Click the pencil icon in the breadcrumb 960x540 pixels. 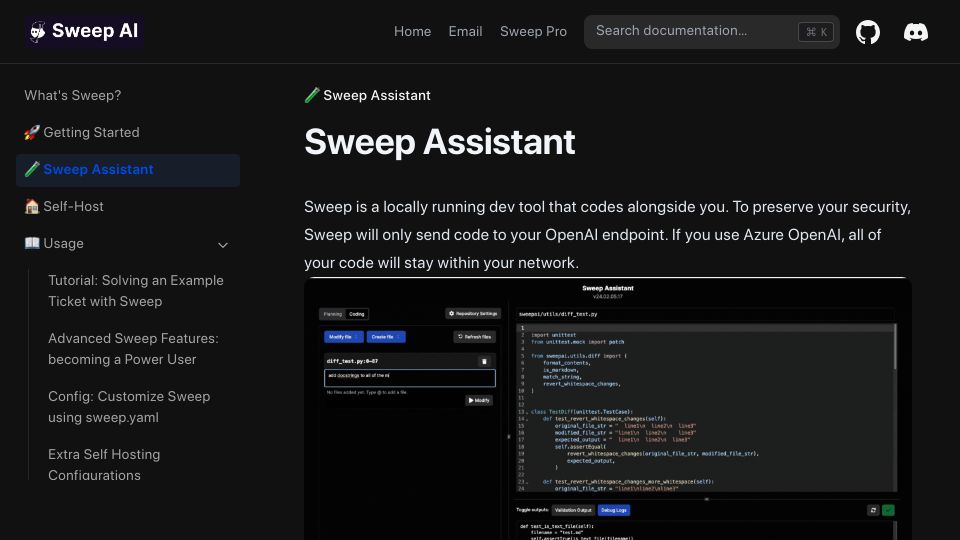point(312,95)
